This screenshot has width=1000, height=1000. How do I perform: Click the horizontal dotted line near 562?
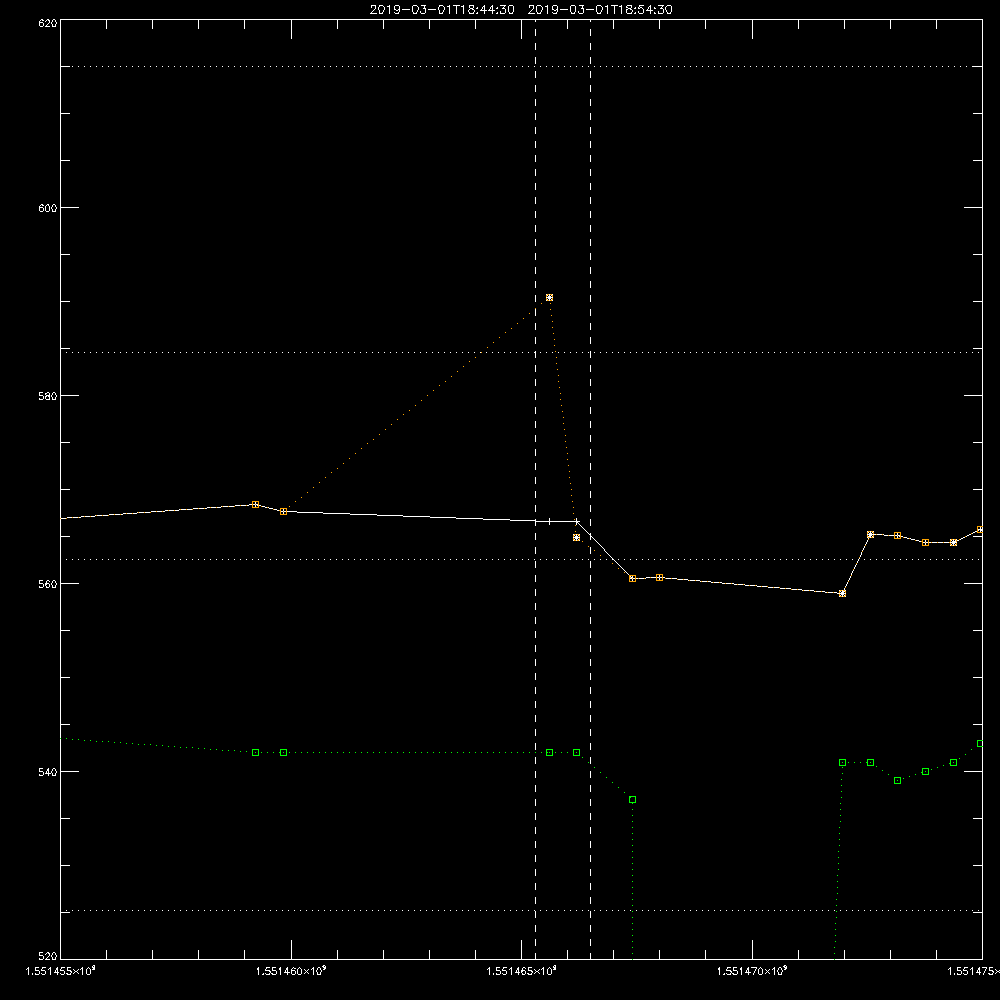tap(521, 559)
